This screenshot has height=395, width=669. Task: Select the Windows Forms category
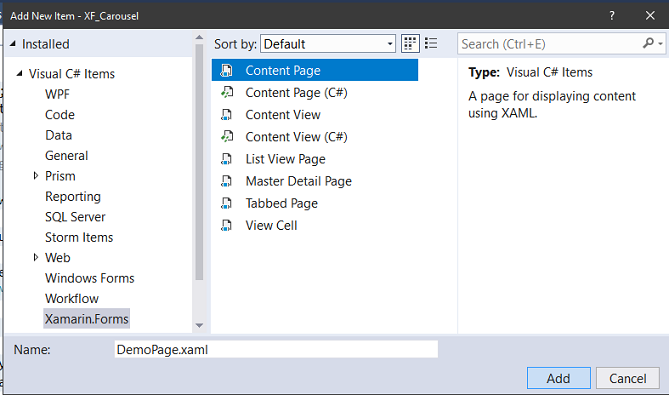click(x=90, y=278)
